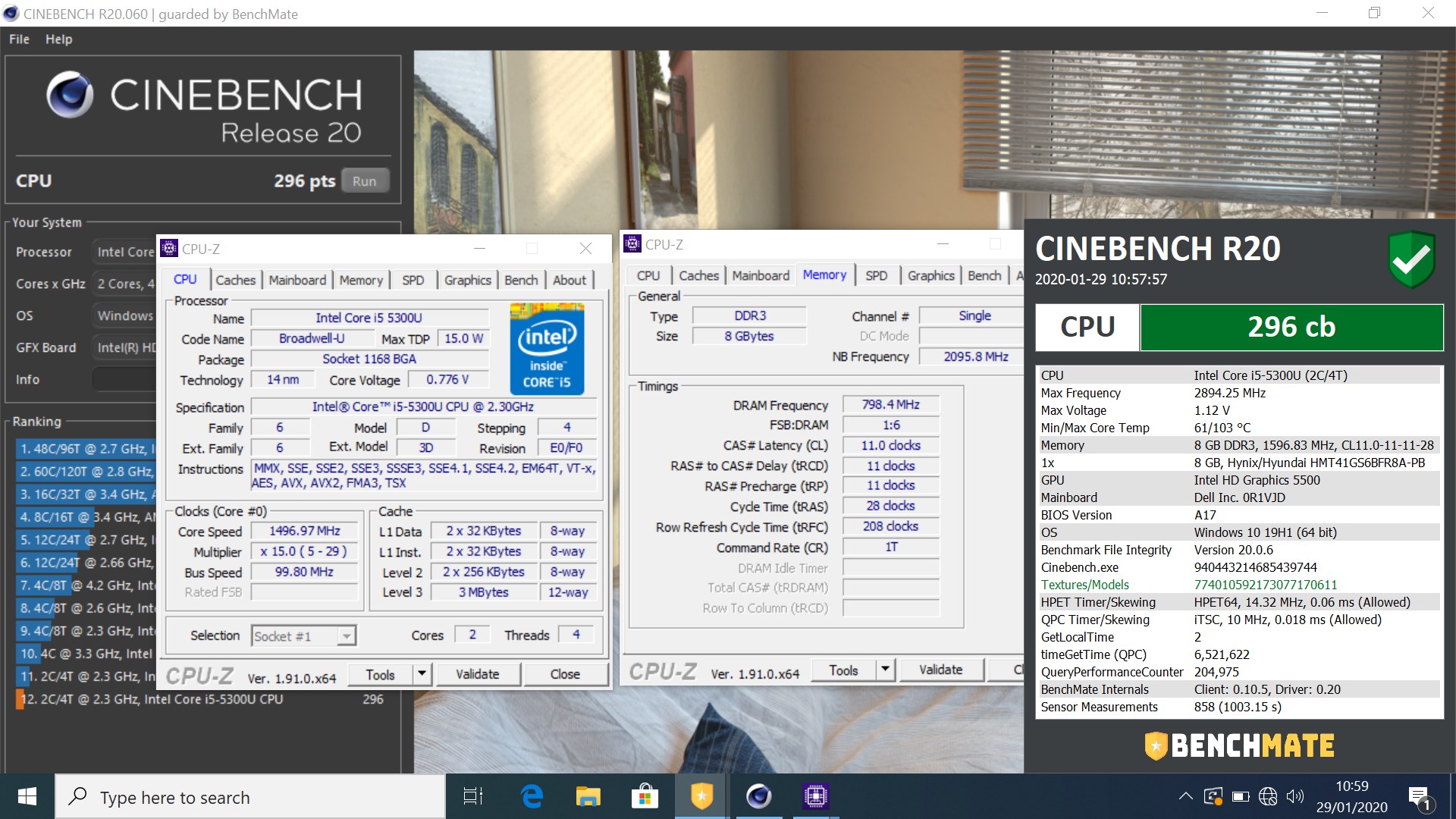Click the volume speaker tray icon

(x=1294, y=796)
